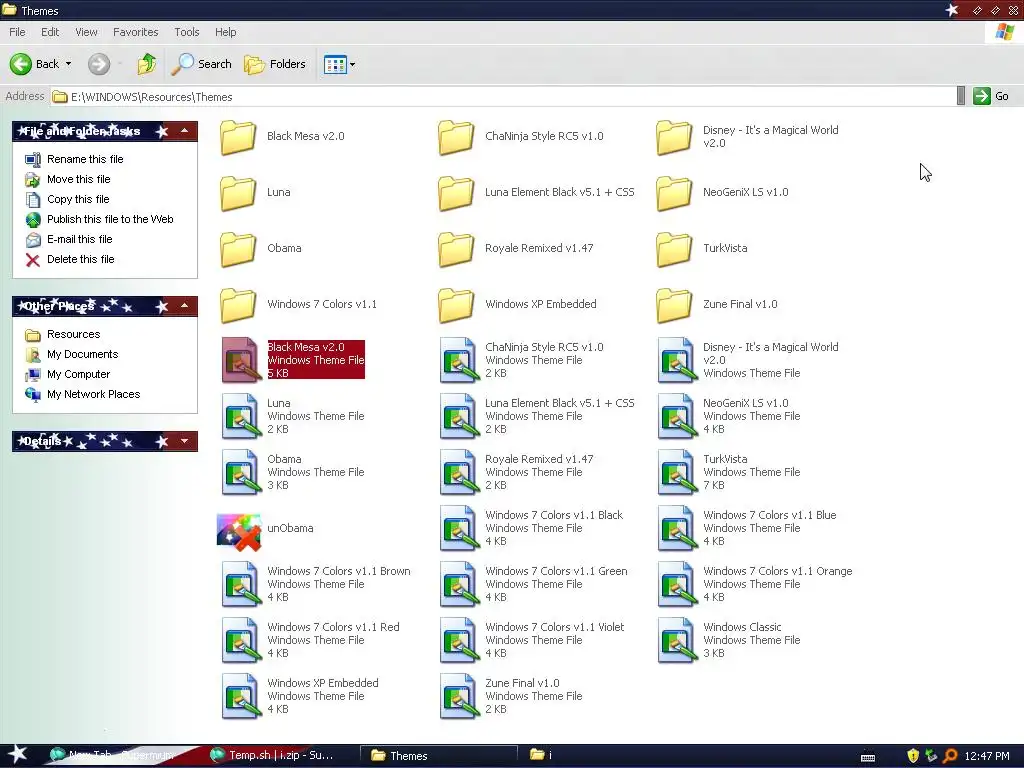Screen dimensions: 1024x768
Task: Select the ChaNinja Style RC5 theme file icon
Action: click(459, 360)
